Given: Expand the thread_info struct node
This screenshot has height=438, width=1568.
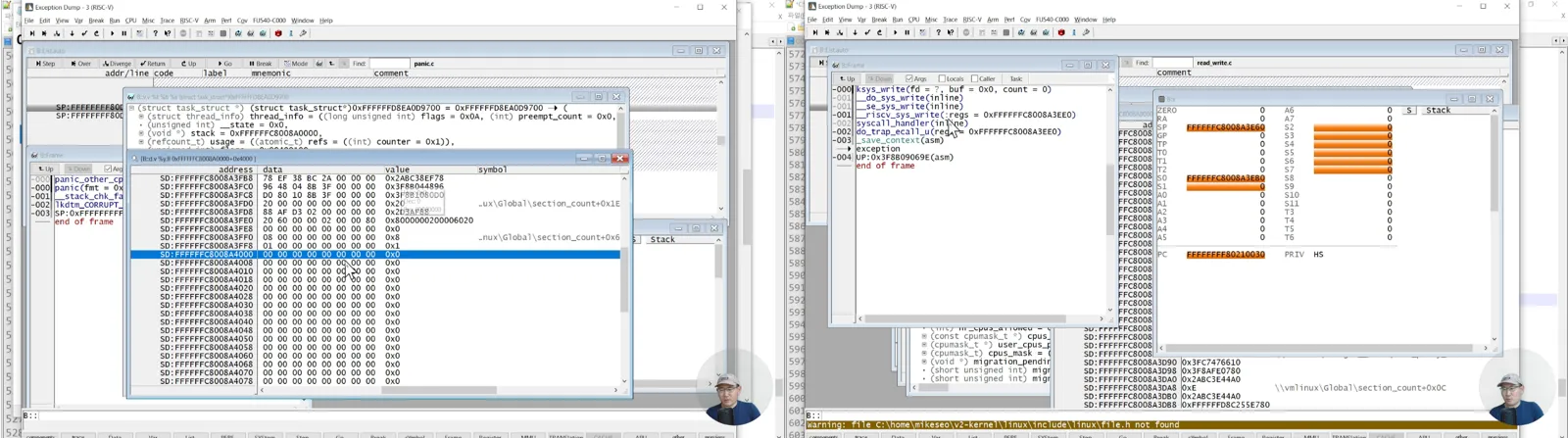Looking at the screenshot, I should pos(141,117).
